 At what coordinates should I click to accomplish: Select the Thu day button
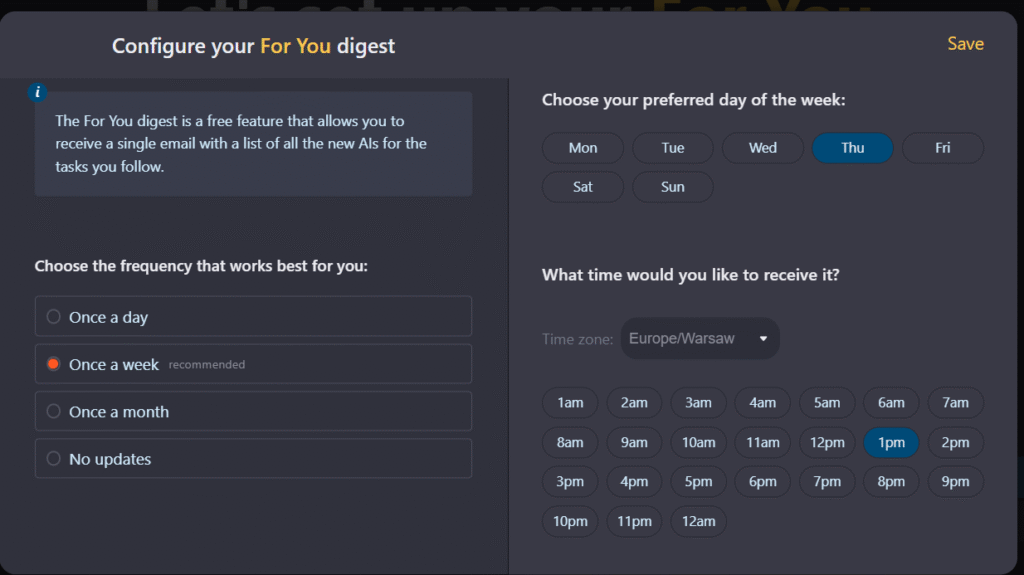click(x=852, y=148)
